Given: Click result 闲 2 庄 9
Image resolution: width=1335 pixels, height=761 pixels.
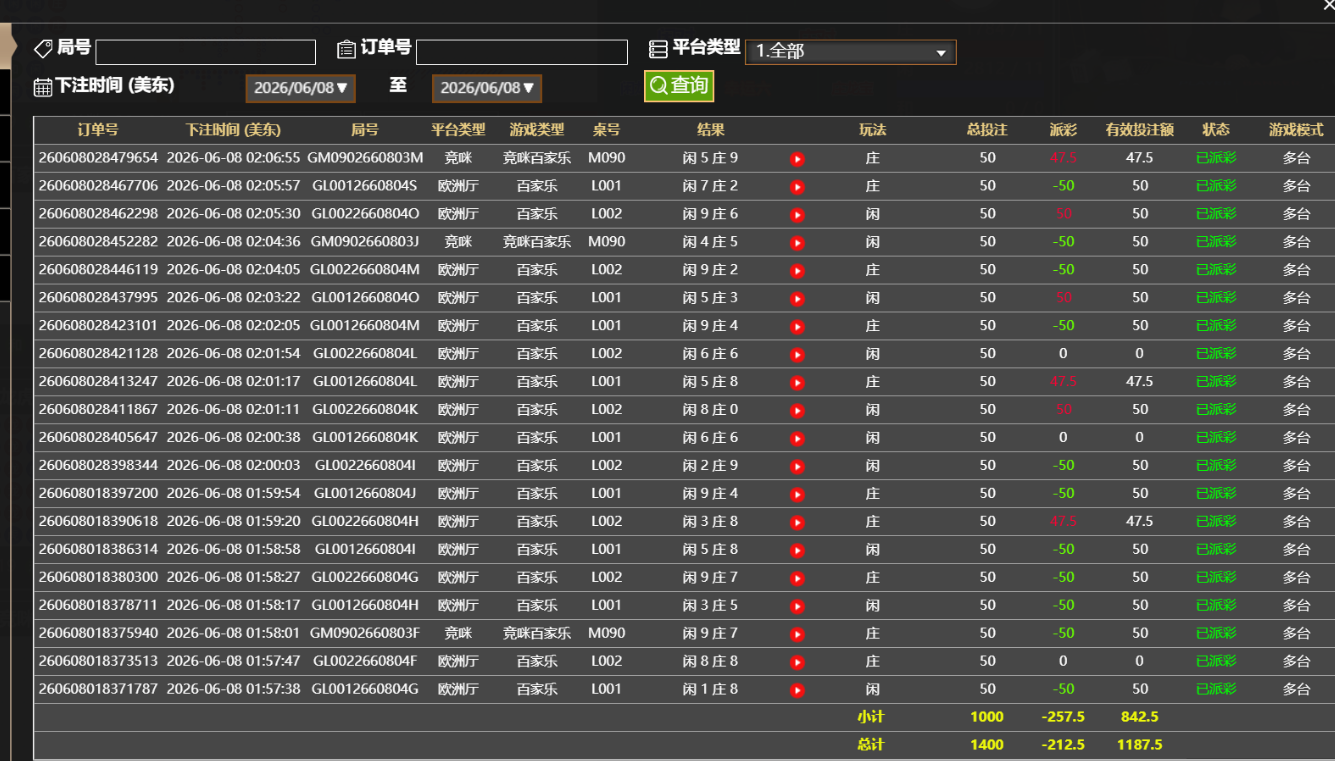Looking at the screenshot, I should click(710, 466).
